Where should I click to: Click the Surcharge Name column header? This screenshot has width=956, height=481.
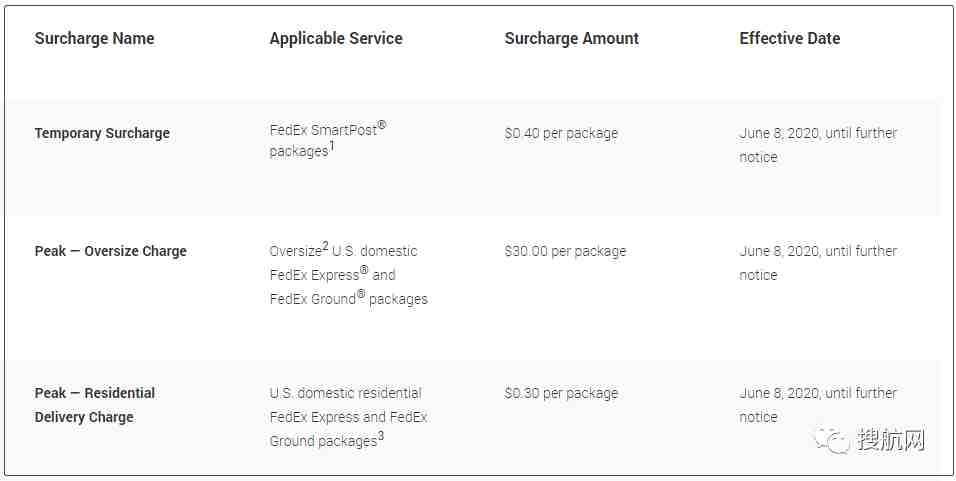95,38
